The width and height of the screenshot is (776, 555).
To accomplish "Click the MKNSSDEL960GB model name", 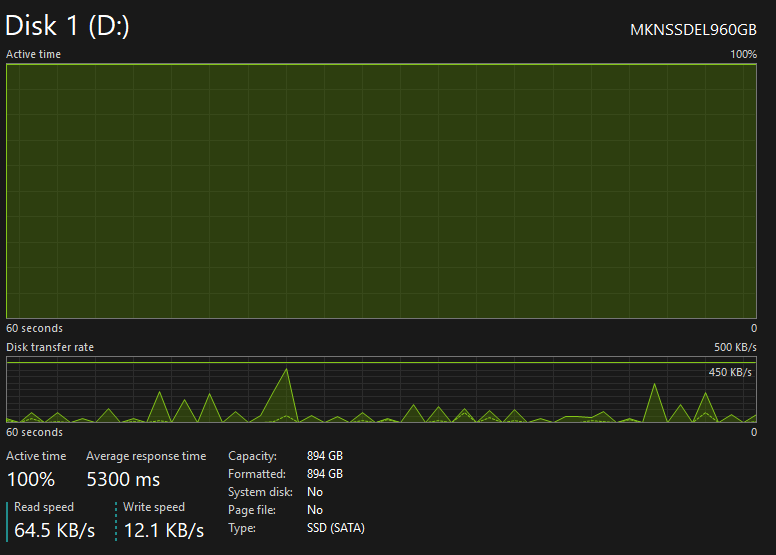I will 693,30.
